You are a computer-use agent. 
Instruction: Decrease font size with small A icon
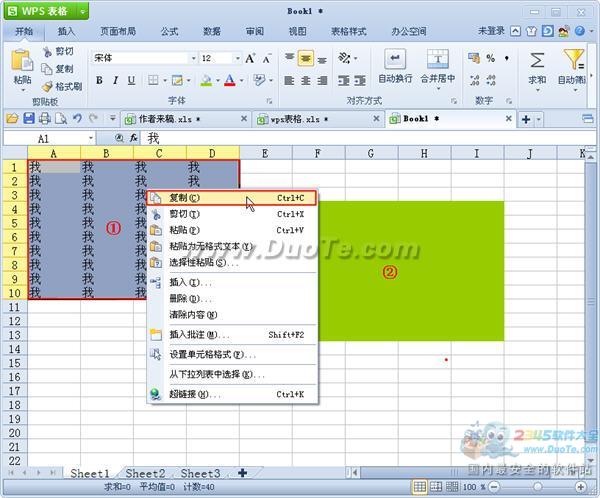click(x=267, y=59)
